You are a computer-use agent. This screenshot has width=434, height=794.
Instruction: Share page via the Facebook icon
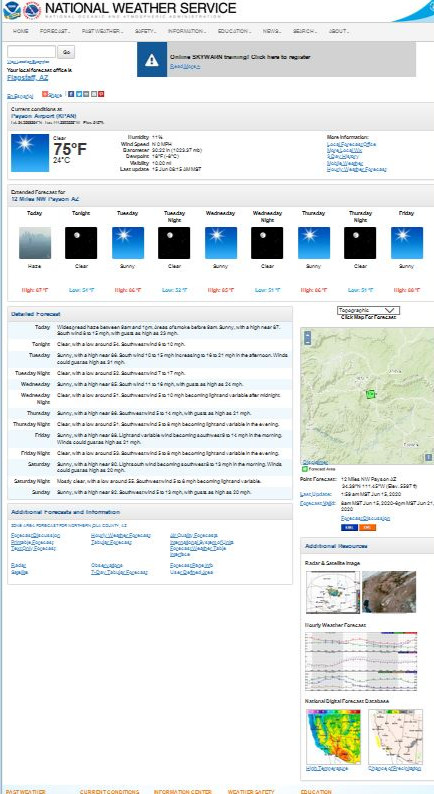(71, 94)
